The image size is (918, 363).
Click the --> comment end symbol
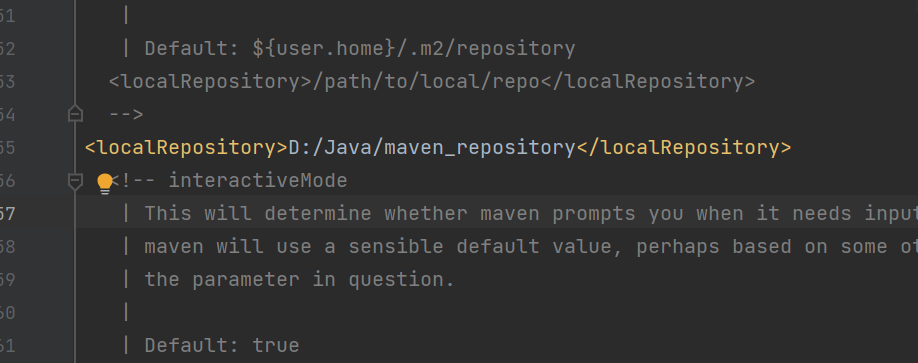point(126,114)
